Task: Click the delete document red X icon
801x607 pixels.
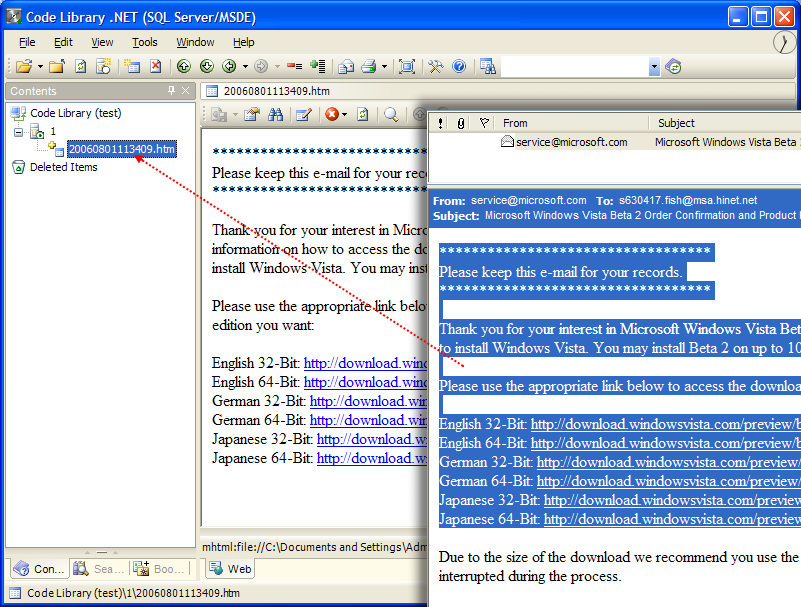Action: pos(156,66)
